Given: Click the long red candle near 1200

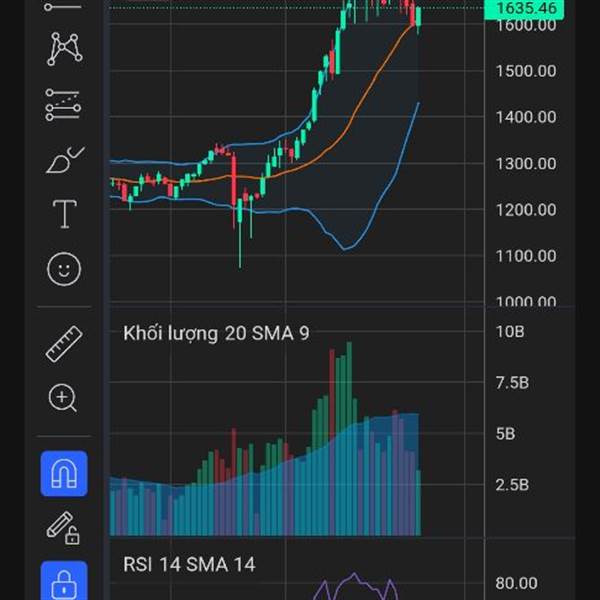Looking at the screenshot, I should pos(234,179).
